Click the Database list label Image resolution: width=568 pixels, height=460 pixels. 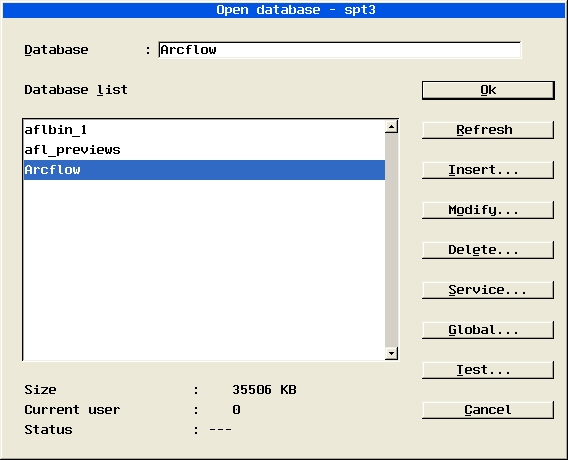pos(76,90)
